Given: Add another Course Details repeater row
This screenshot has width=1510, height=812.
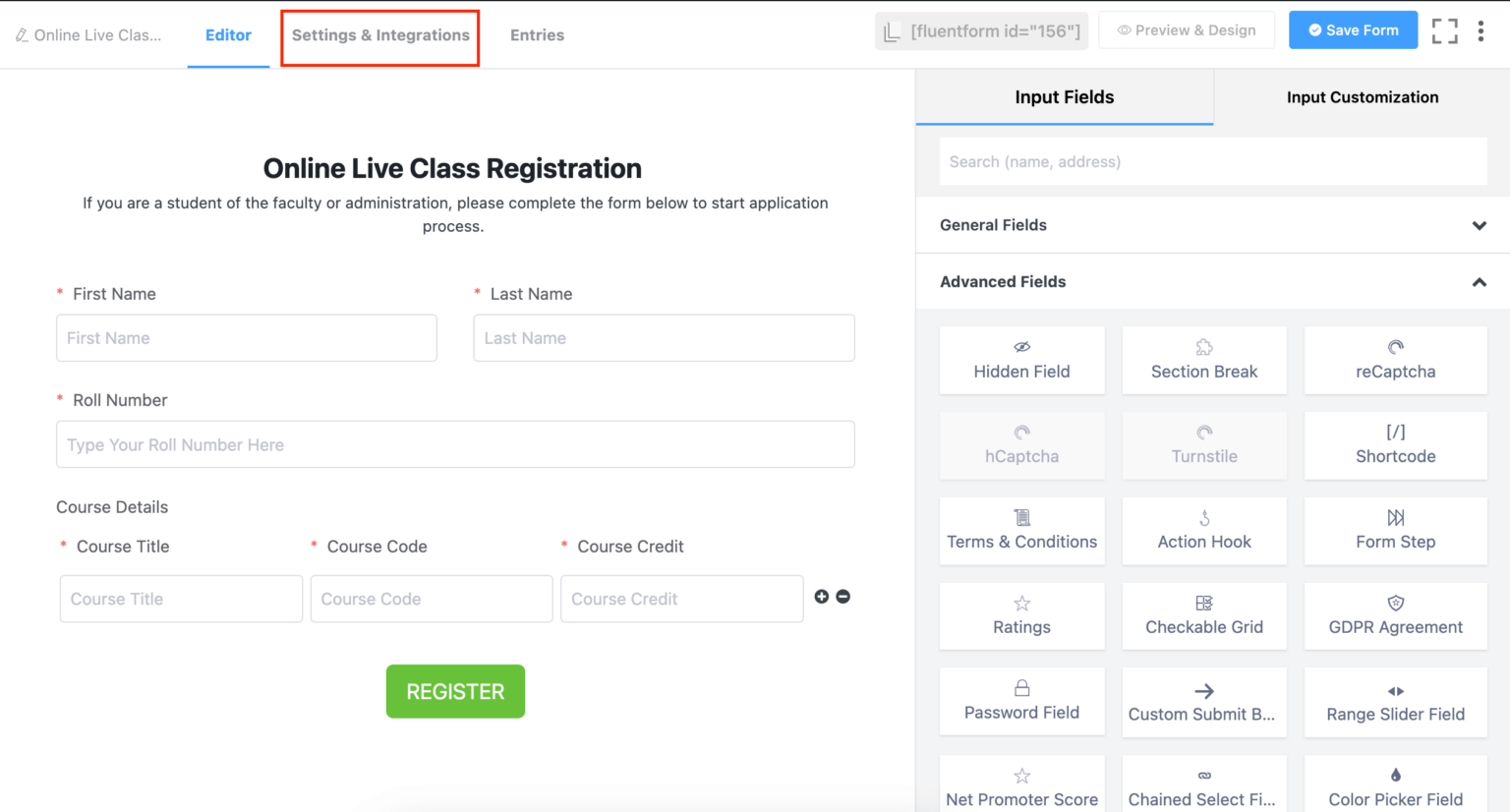Looking at the screenshot, I should [x=822, y=596].
